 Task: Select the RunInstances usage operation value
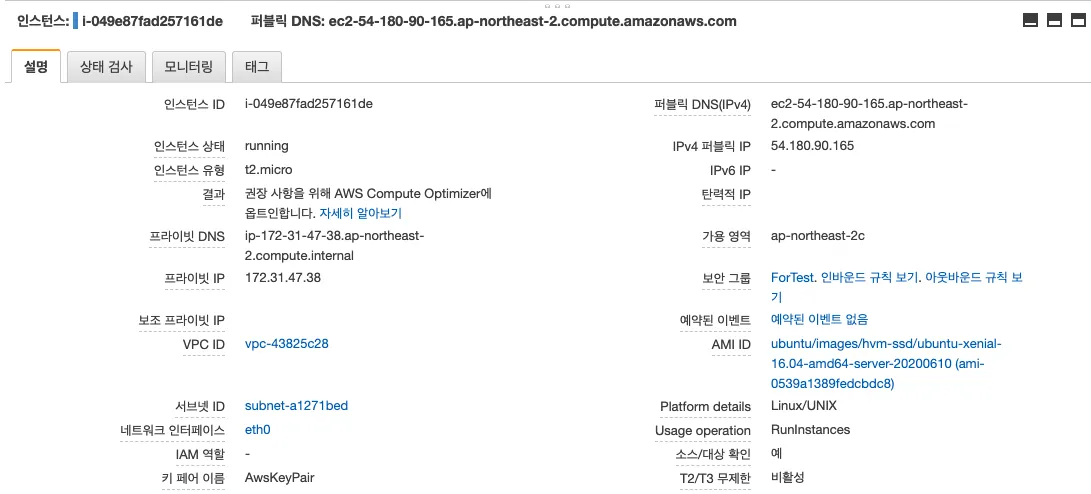click(811, 430)
